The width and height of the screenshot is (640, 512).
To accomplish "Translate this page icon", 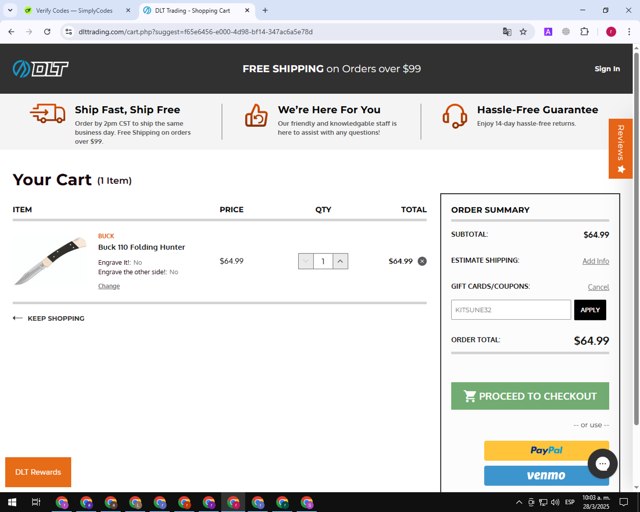I will (x=507, y=32).
